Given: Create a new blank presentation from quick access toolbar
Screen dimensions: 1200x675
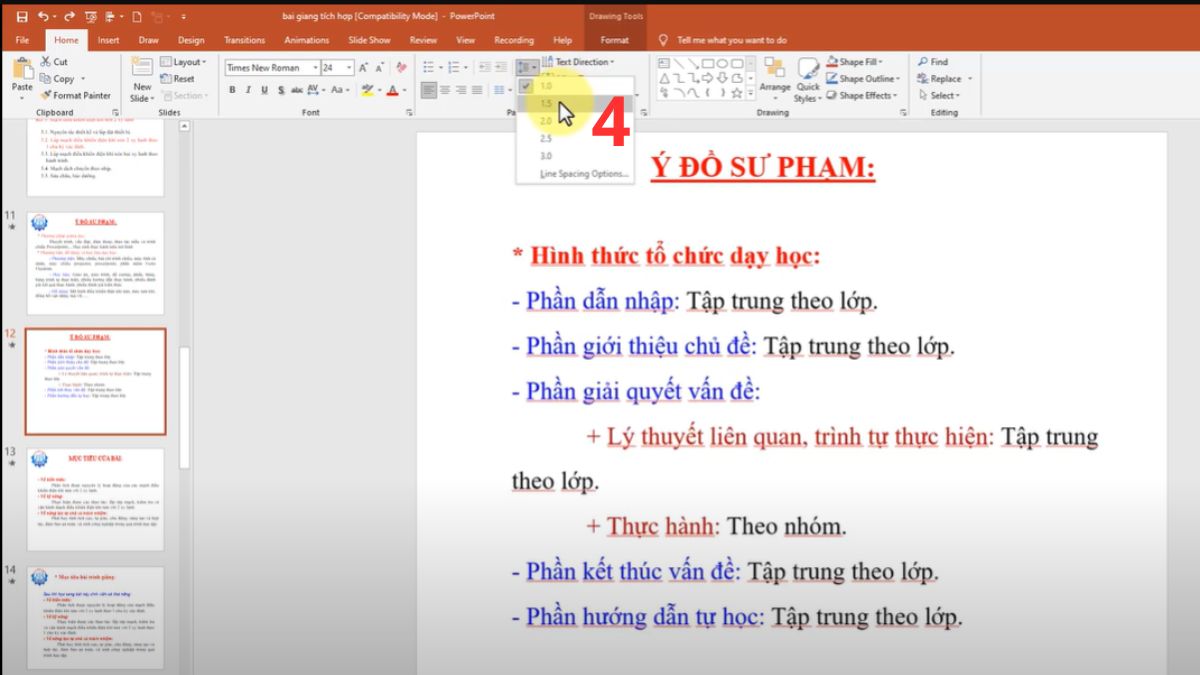Looking at the screenshot, I should coord(137,17).
